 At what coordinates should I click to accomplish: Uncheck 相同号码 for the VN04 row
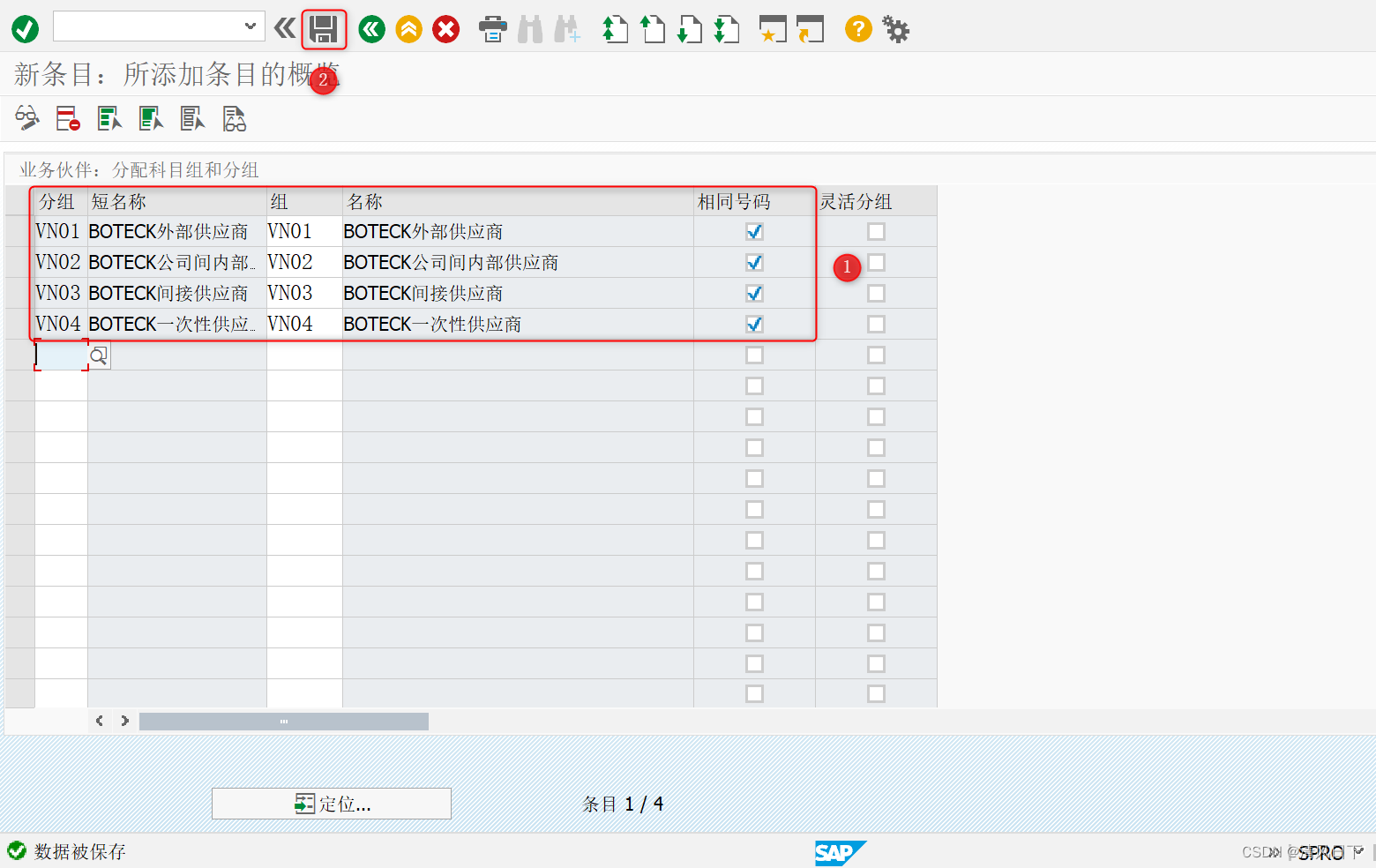tap(754, 324)
